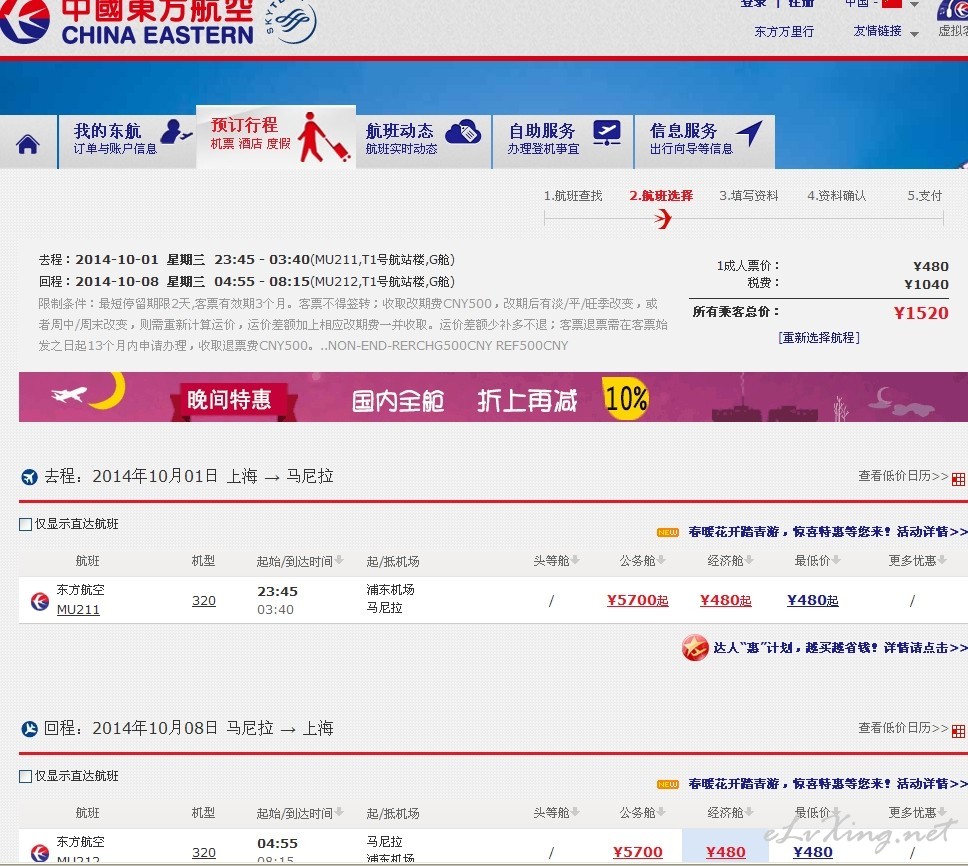This screenshot has width=968, height=866.
Task: Open the 春暖花开踏青游 promo link in 回程 section
Action: coord(828,784)
